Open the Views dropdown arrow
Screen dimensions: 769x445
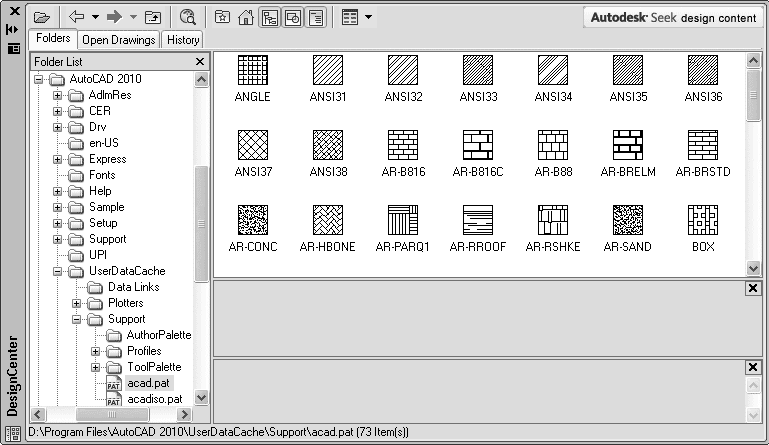tap(368, 18)
